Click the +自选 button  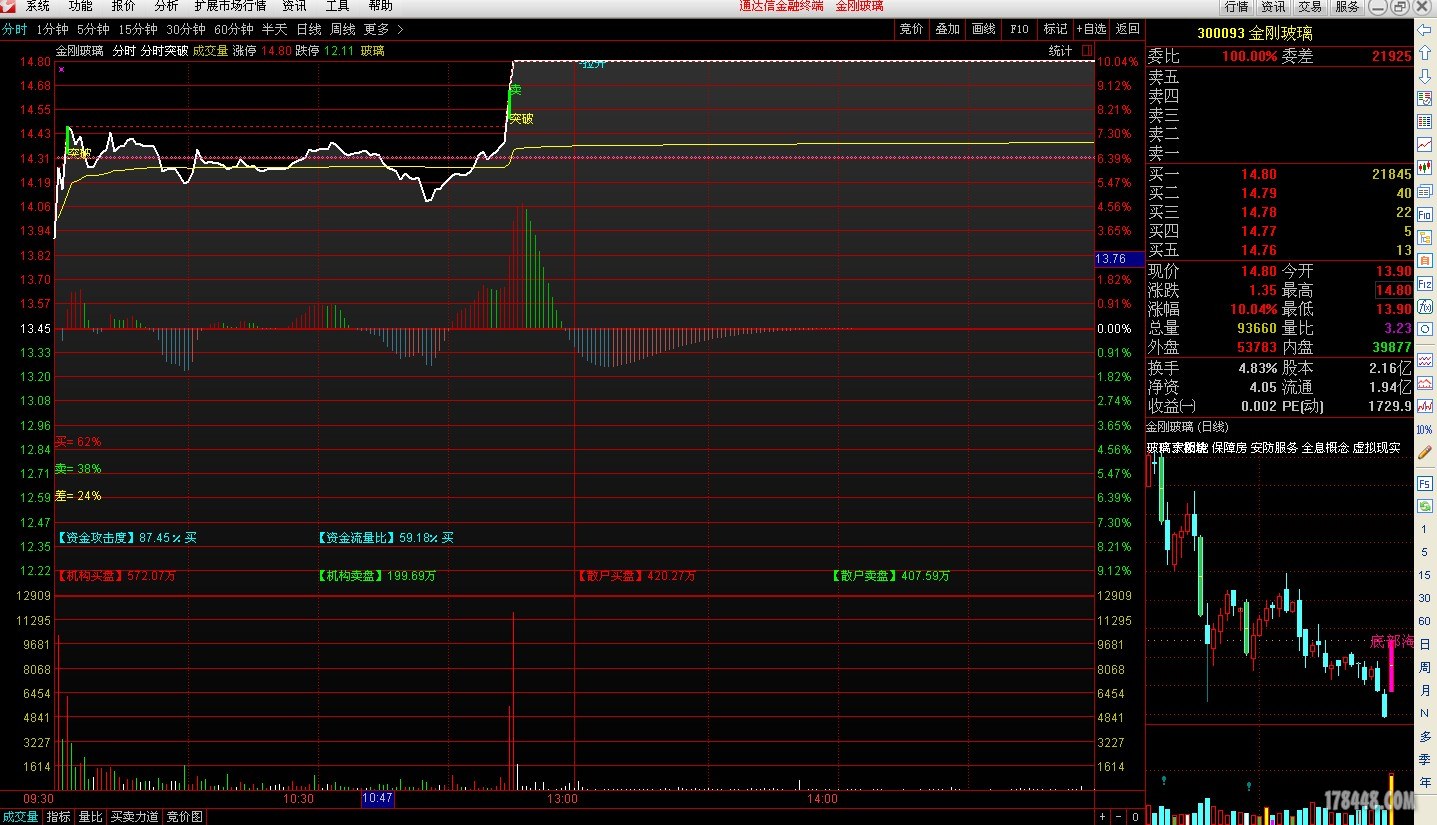tap(1092, 29)
